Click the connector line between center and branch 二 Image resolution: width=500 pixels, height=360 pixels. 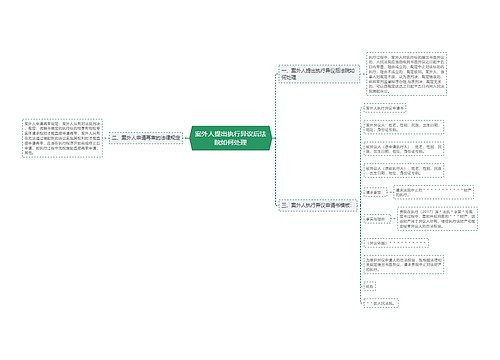186,138
